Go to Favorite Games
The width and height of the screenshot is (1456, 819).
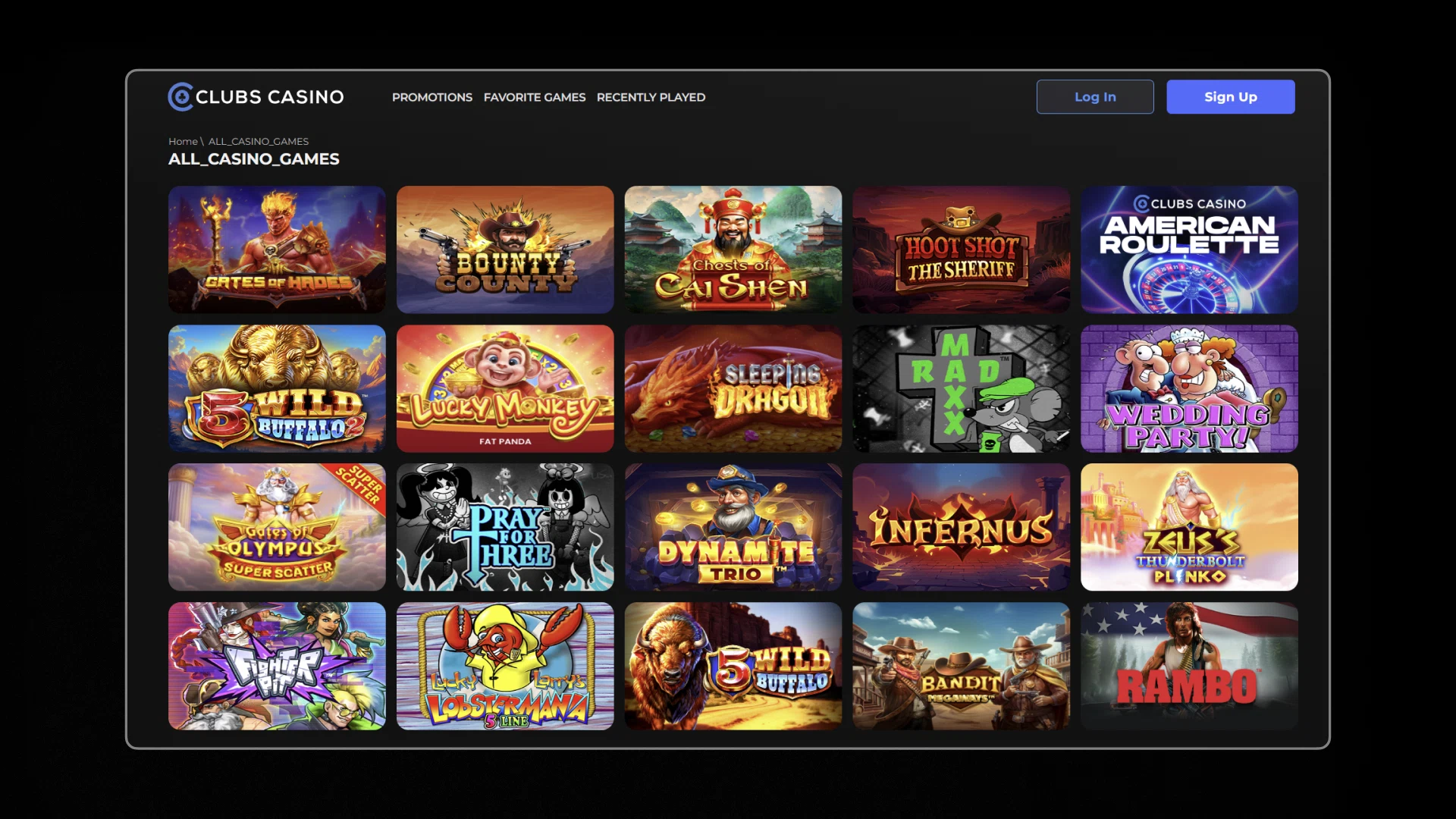coord(535,97)
